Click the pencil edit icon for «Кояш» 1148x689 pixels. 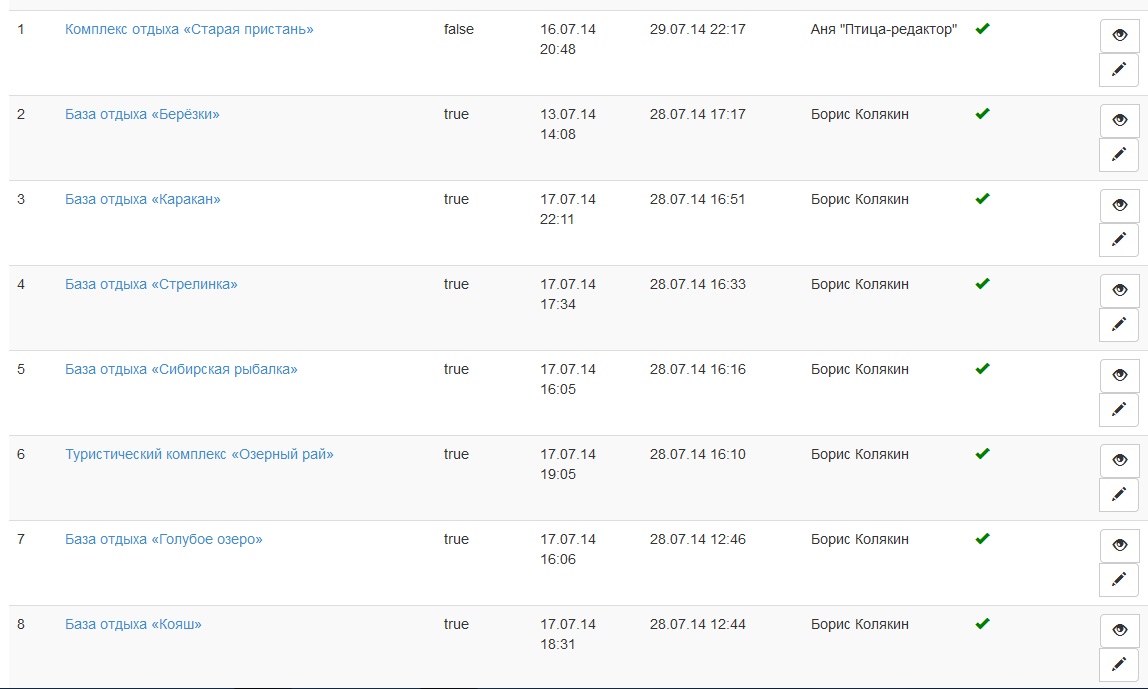(x=1119, y=664)
